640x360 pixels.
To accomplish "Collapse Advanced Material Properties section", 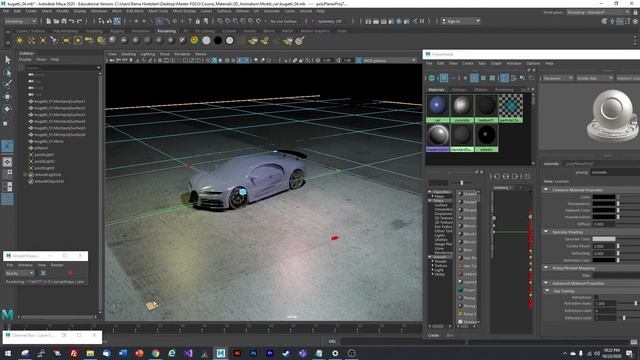I will tap(547, 283).
